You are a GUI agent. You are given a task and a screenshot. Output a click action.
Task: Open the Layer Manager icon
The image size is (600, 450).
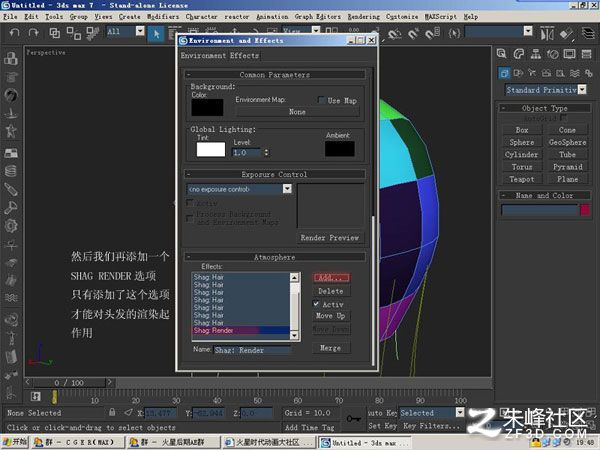(589, 33)
